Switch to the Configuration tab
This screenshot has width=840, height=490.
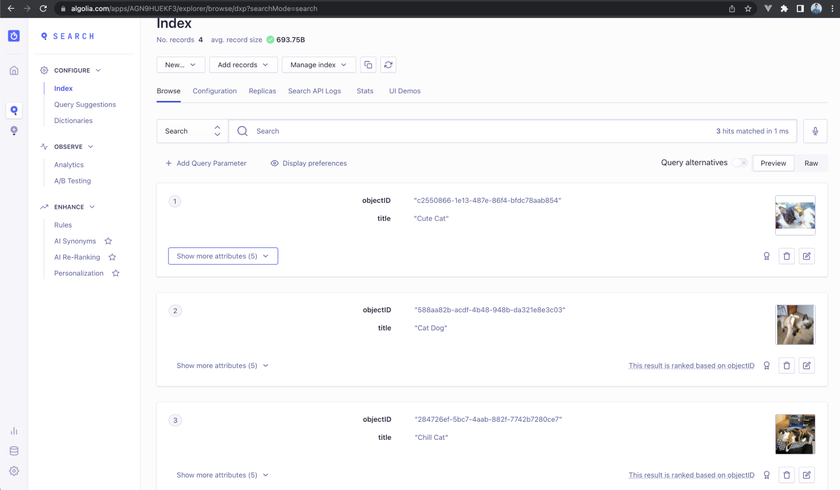[x=214, y=91]
